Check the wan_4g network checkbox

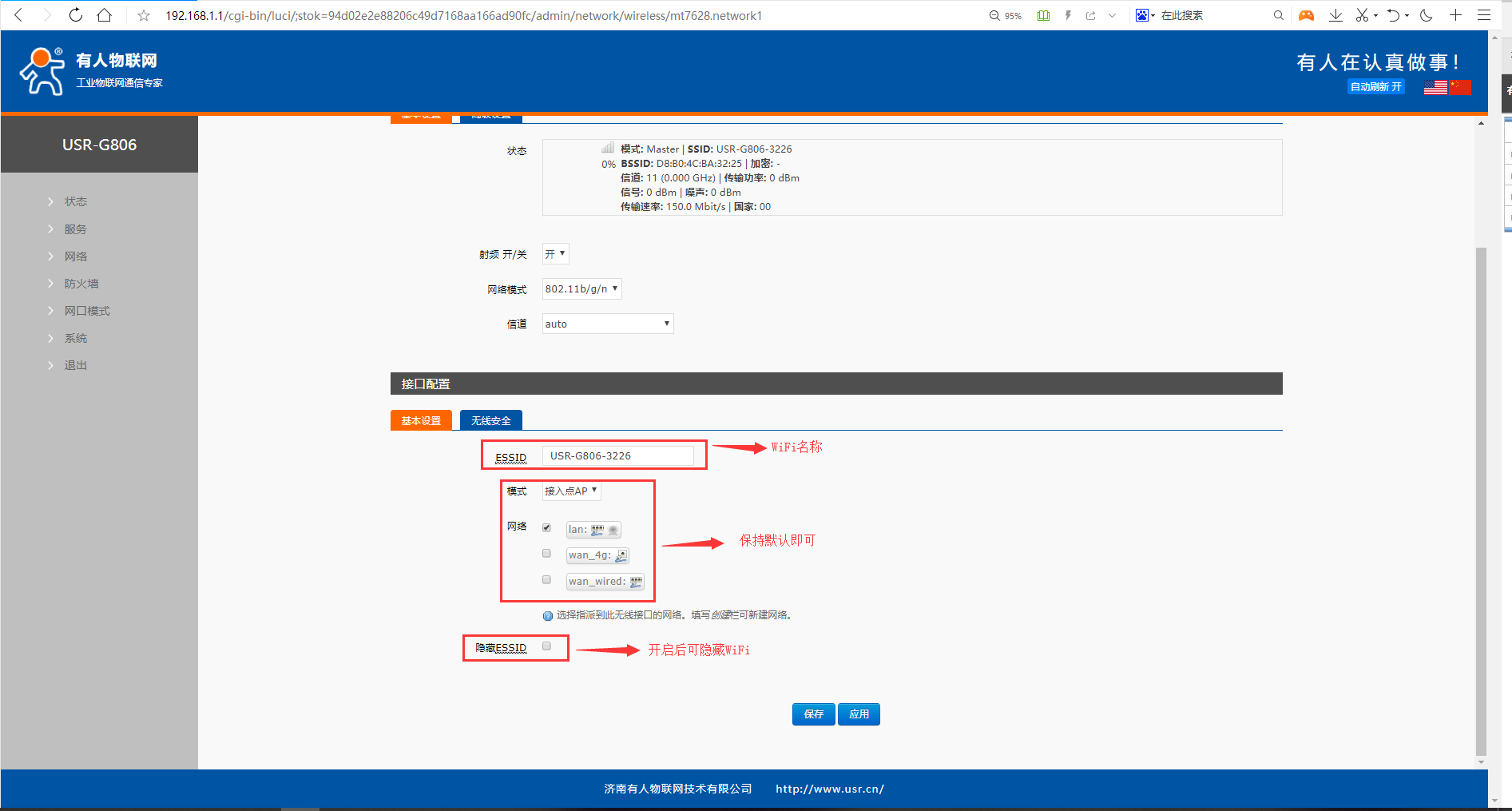(546, 553)
